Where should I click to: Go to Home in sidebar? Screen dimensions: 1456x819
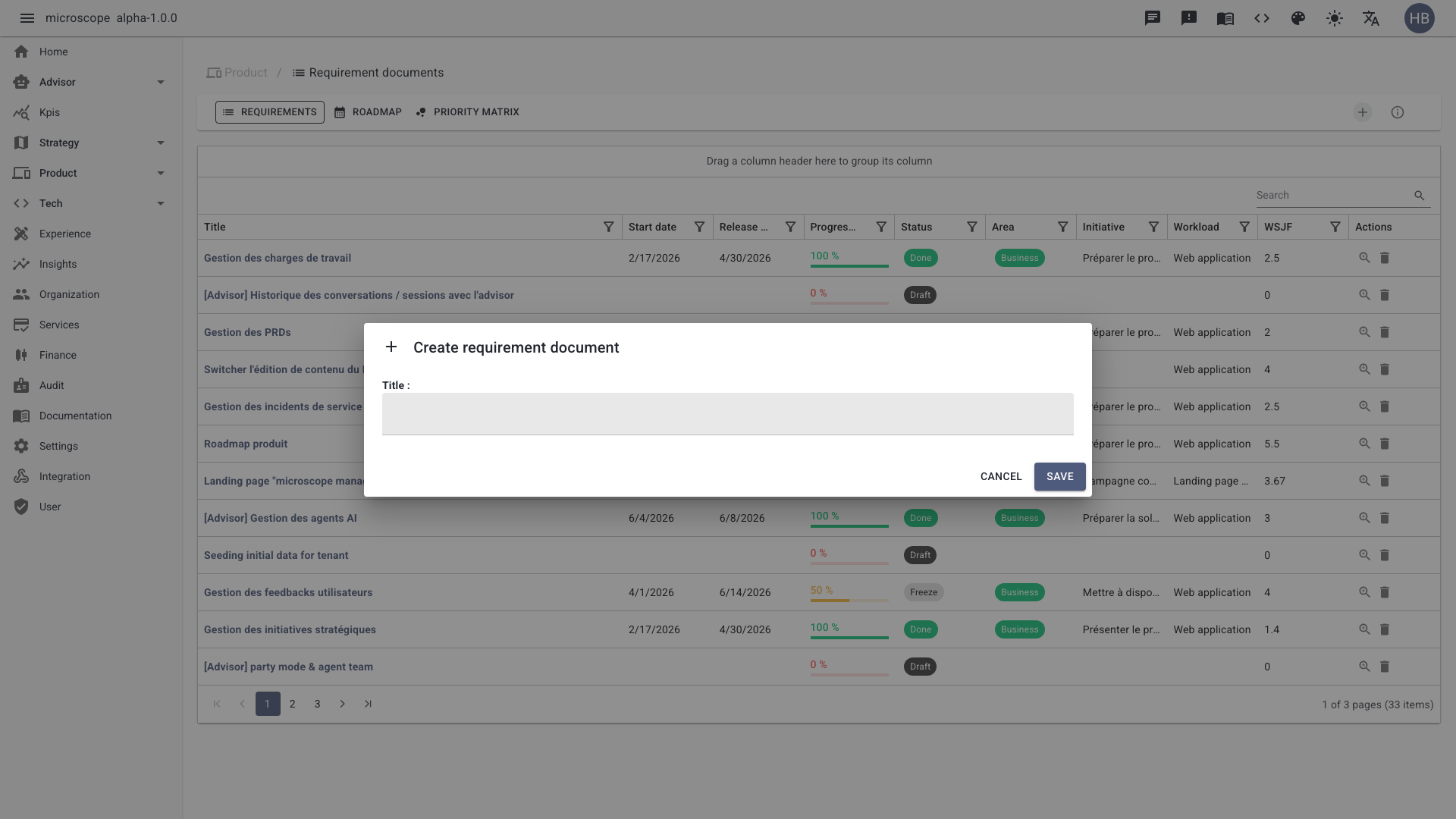click(x=91, y=52)
